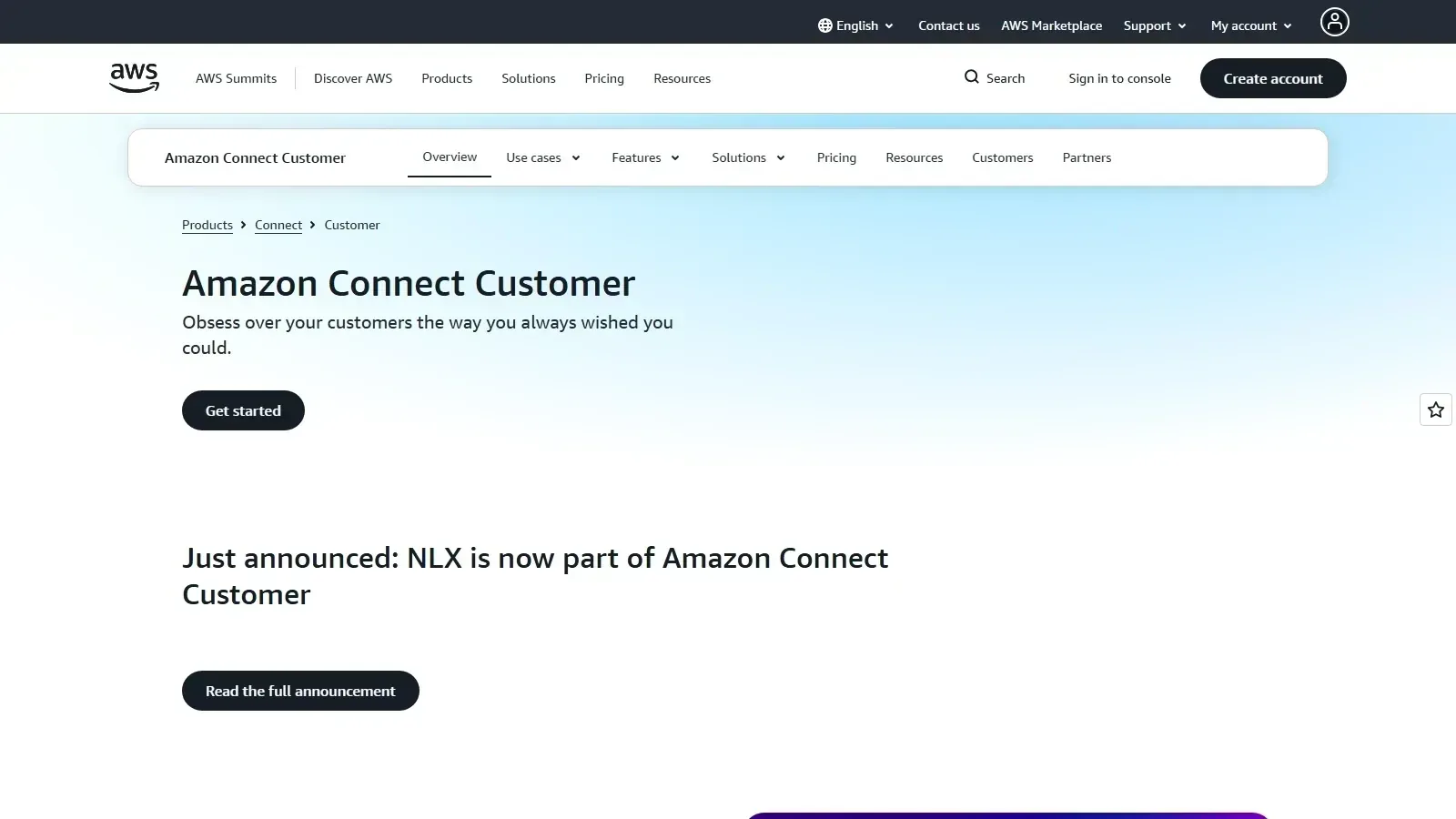Click the Amazon Connect Customer page heading
This screenshot has width=1456, height=819.
point(409,283)
